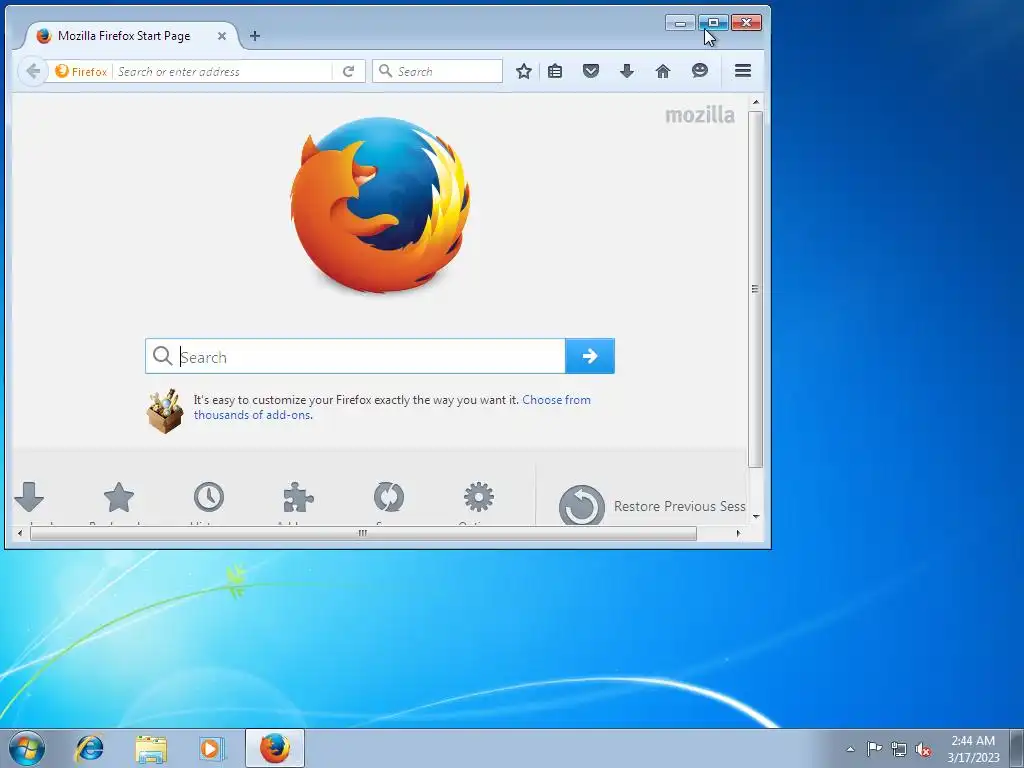The width and height of the screenshot is (1024, 768).
Task: Click vertical scrollbar up arrow
Action: [x=756, y=102]
